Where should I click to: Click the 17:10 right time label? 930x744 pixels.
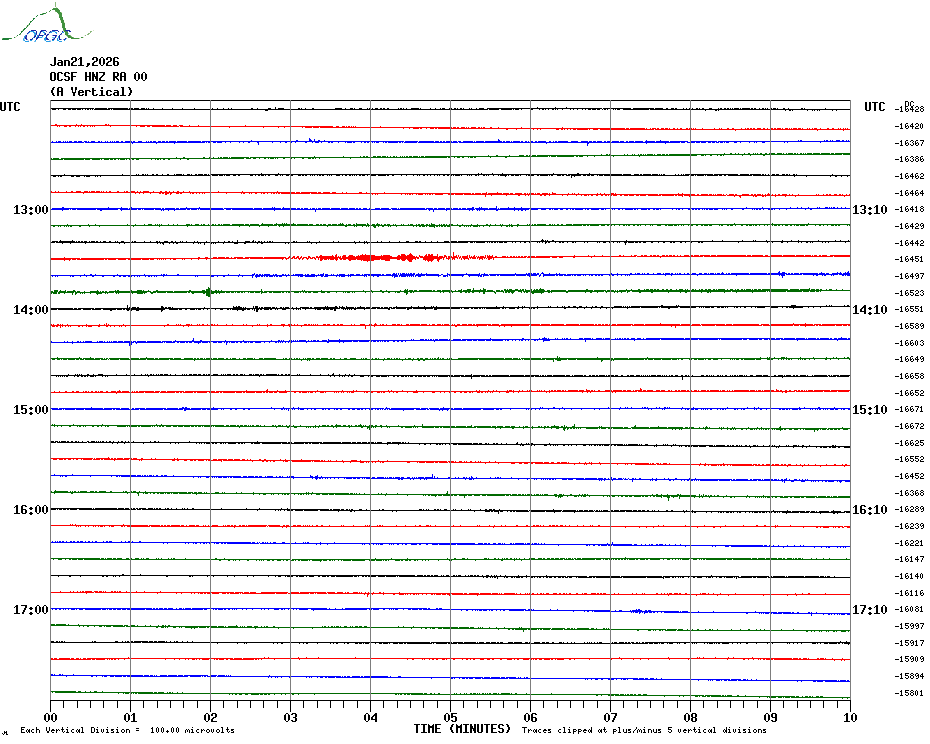(x=870, y=610)
